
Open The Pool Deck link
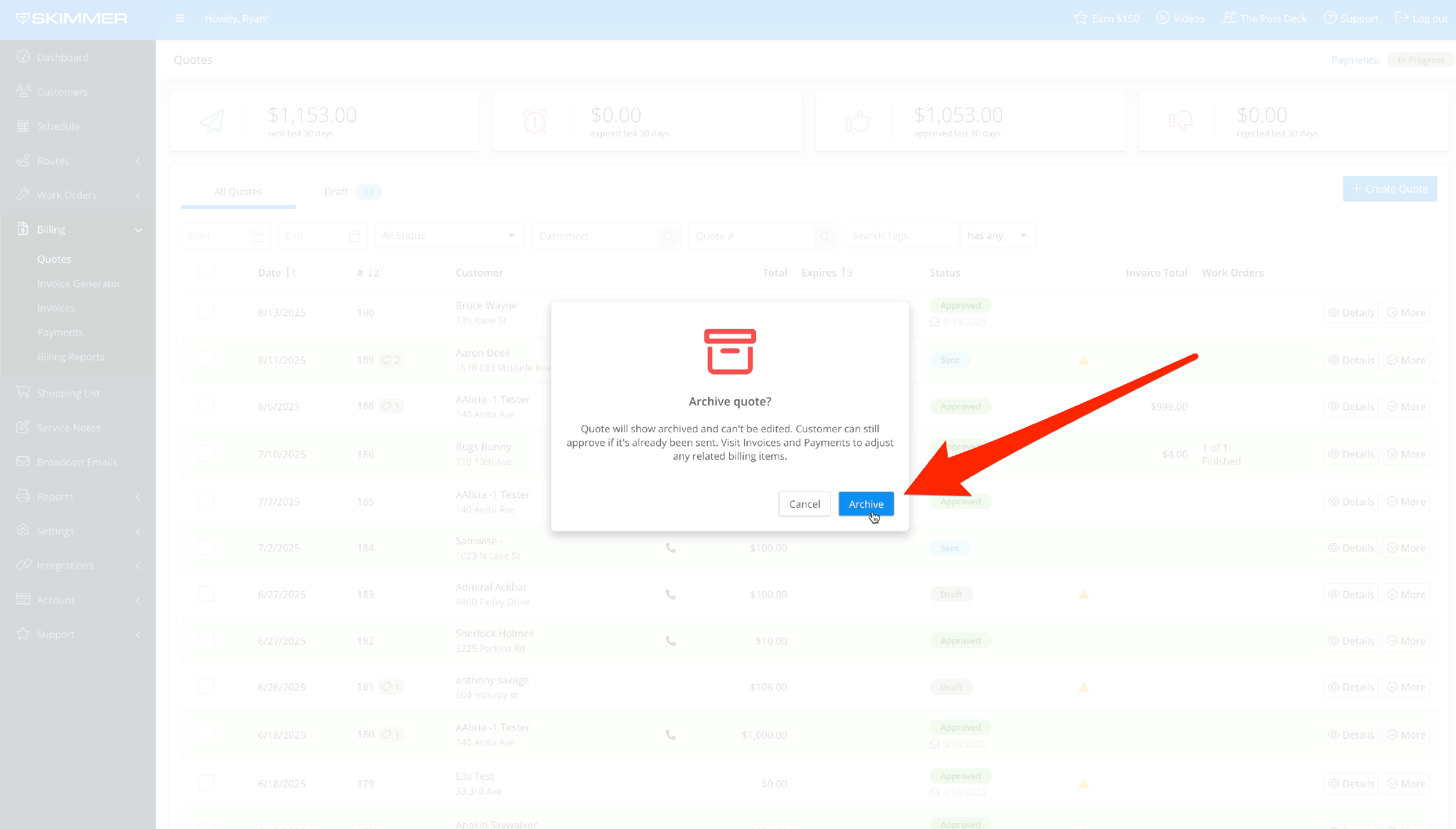pos(1265,18)
